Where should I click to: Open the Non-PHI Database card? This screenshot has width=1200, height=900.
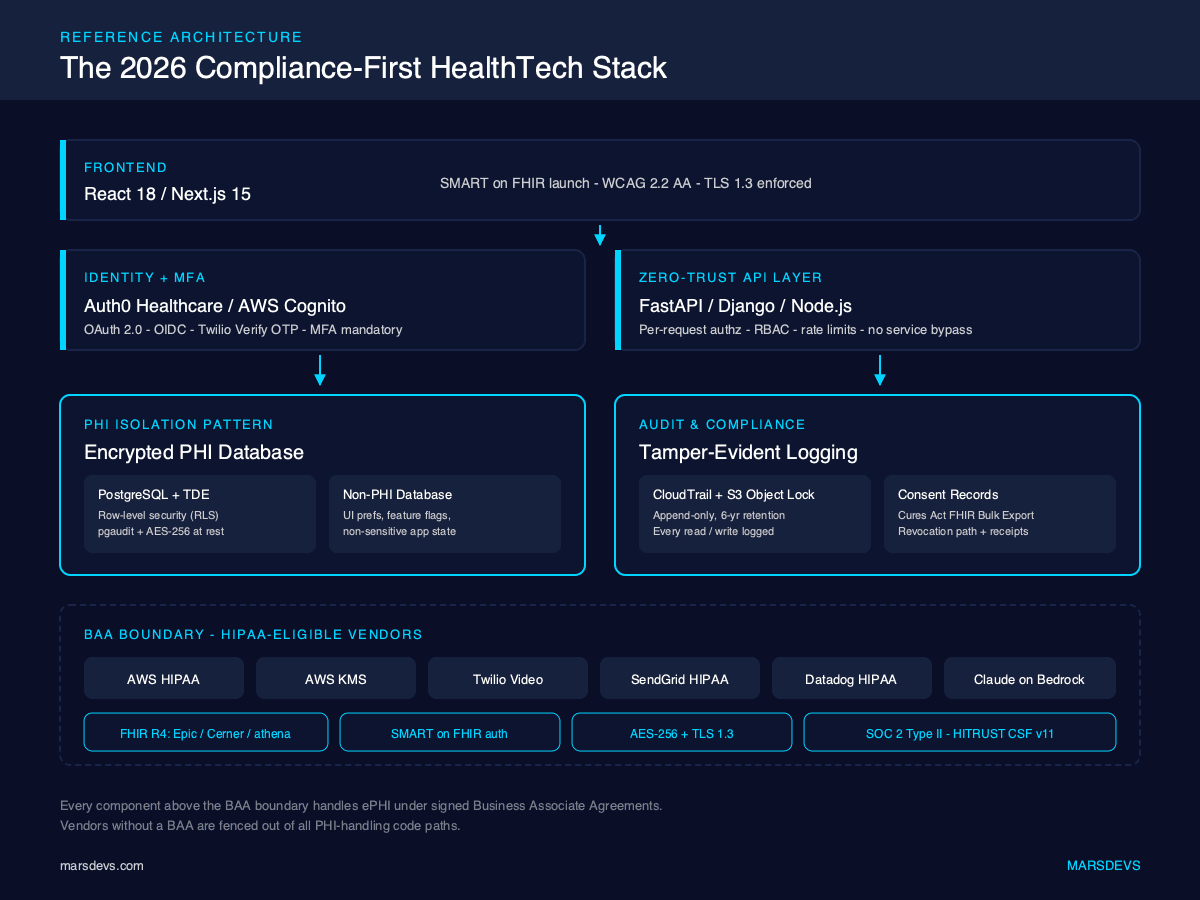(x=445, y=514)
